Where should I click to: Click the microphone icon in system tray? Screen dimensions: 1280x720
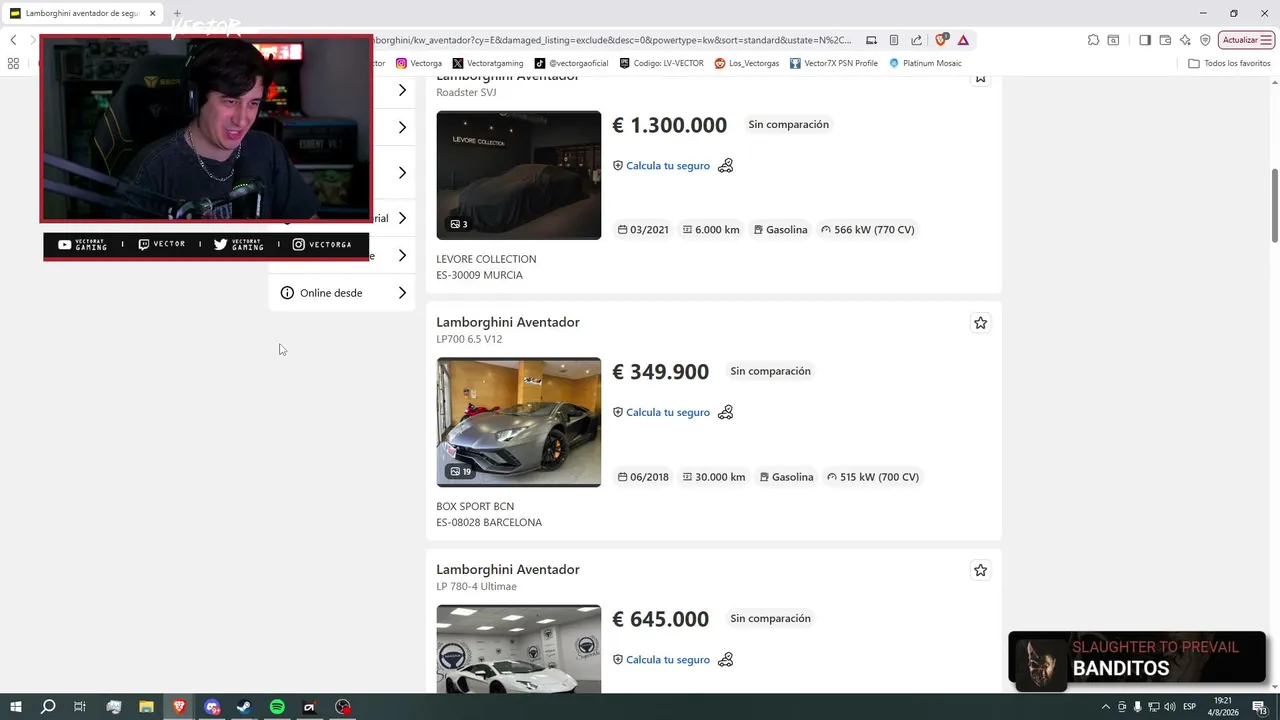pyautogui.click(x=1137, y=707)
